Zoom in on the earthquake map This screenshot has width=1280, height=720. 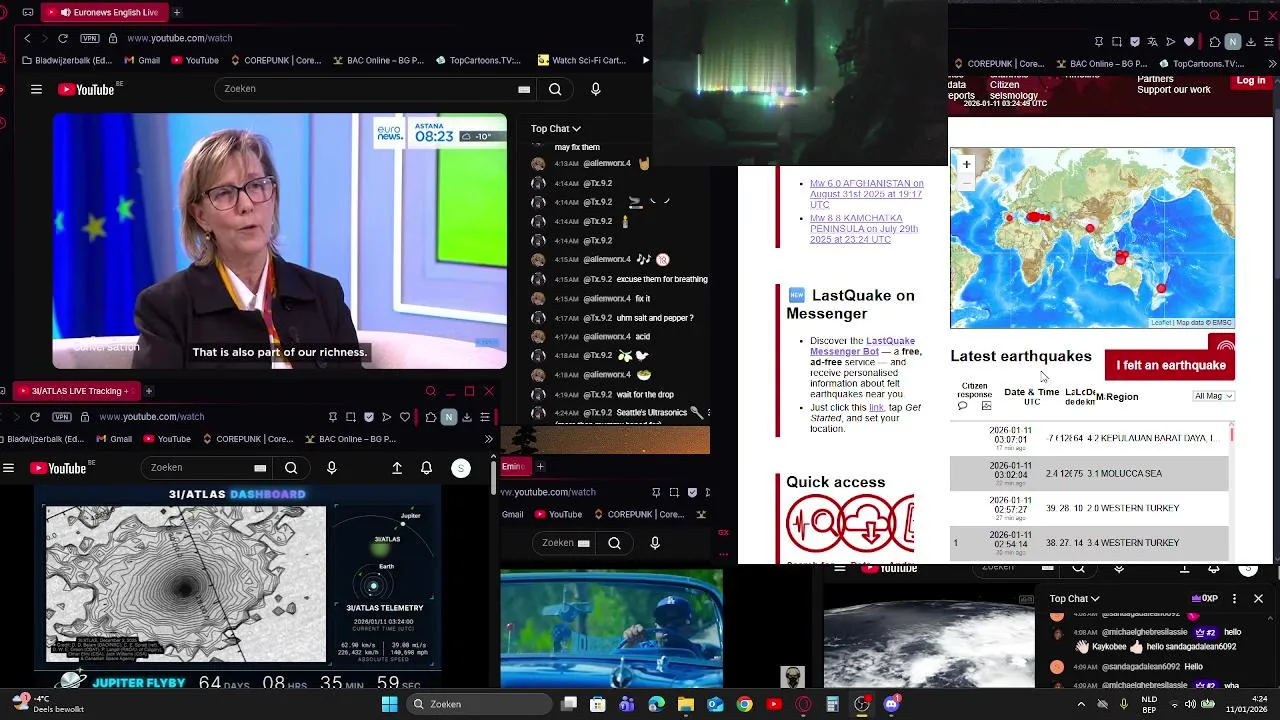click(966, 164)
